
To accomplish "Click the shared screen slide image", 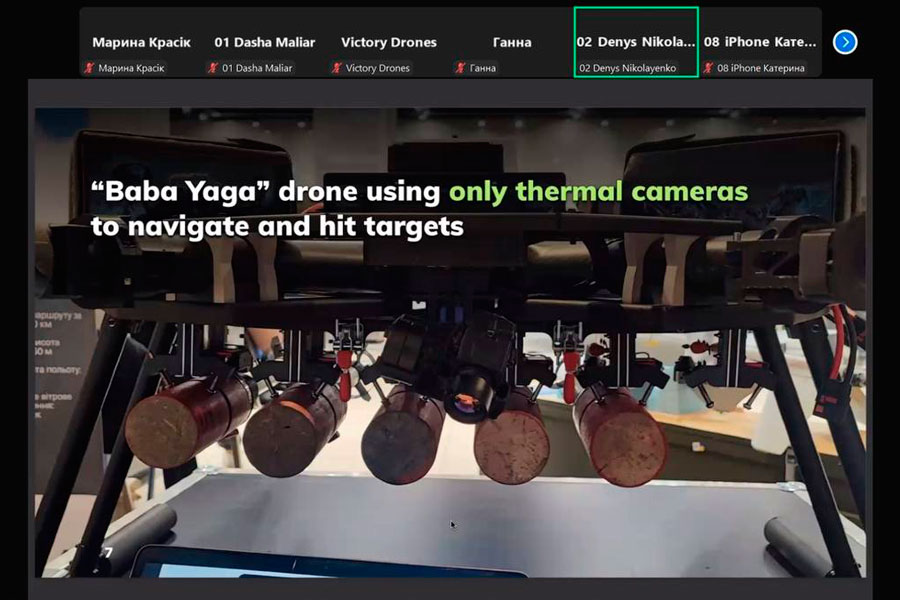I will (450, 343).
